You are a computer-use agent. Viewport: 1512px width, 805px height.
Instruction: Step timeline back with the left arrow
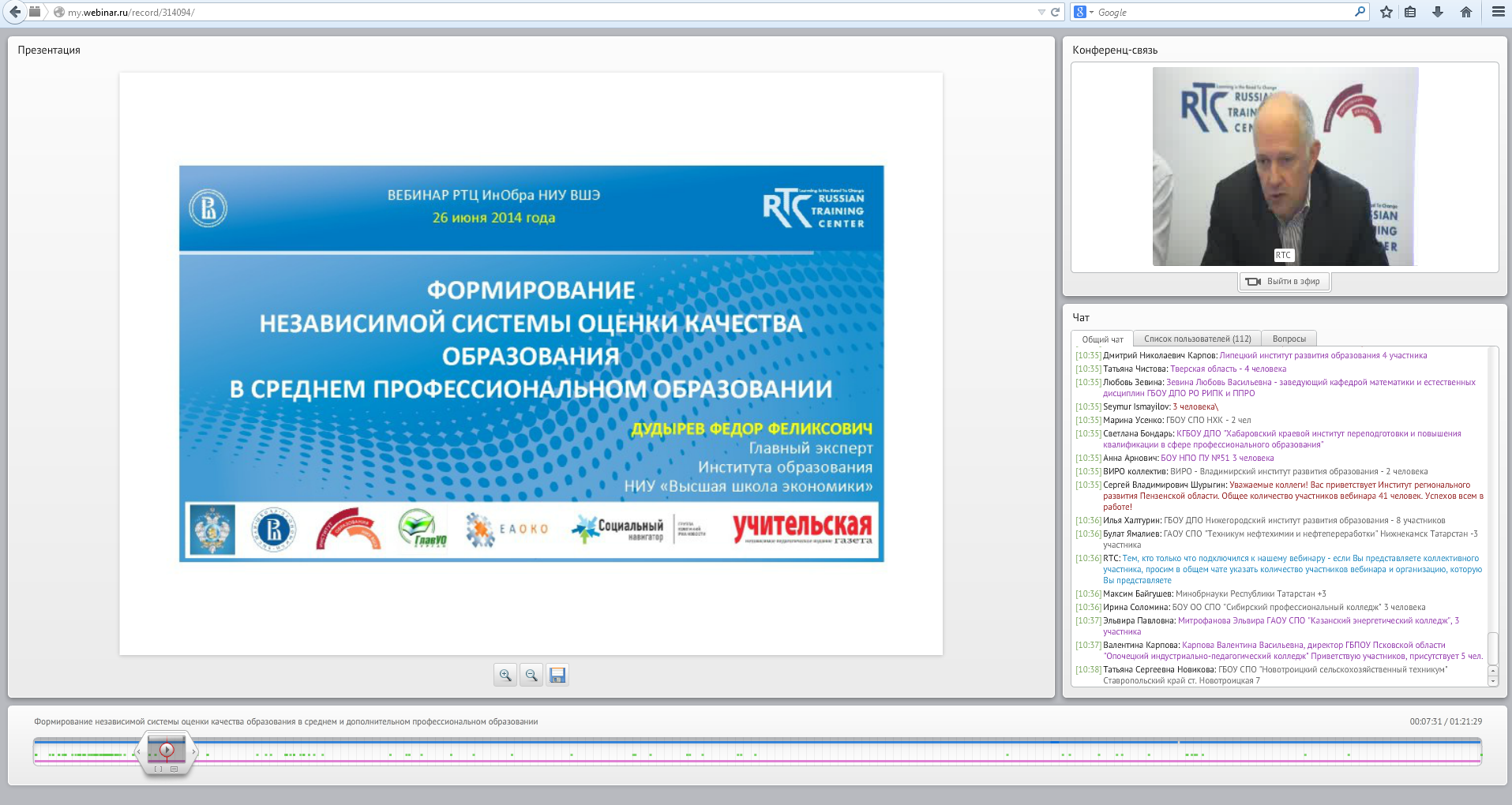pos(139,752)
